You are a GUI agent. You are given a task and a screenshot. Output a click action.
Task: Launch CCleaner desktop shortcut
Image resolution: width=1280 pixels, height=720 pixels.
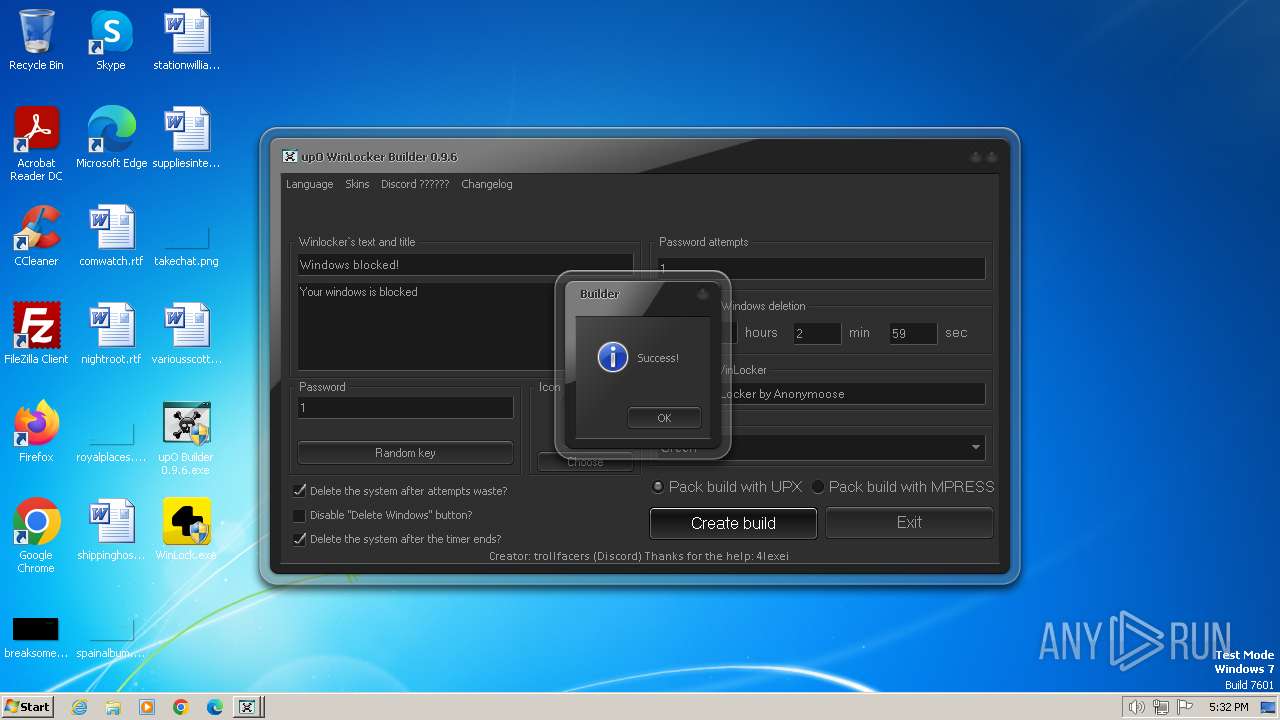(36, 237)
